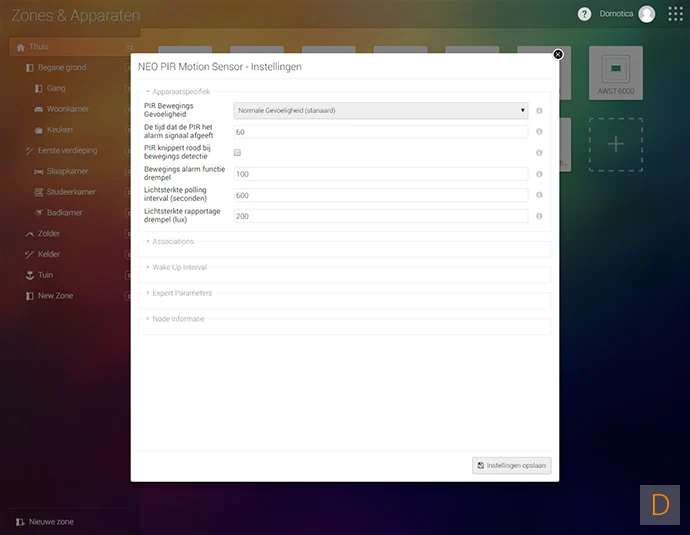The width and height of the screenshot is (690, 535).
Task: Click the Domotica username label
Action: 616,14
